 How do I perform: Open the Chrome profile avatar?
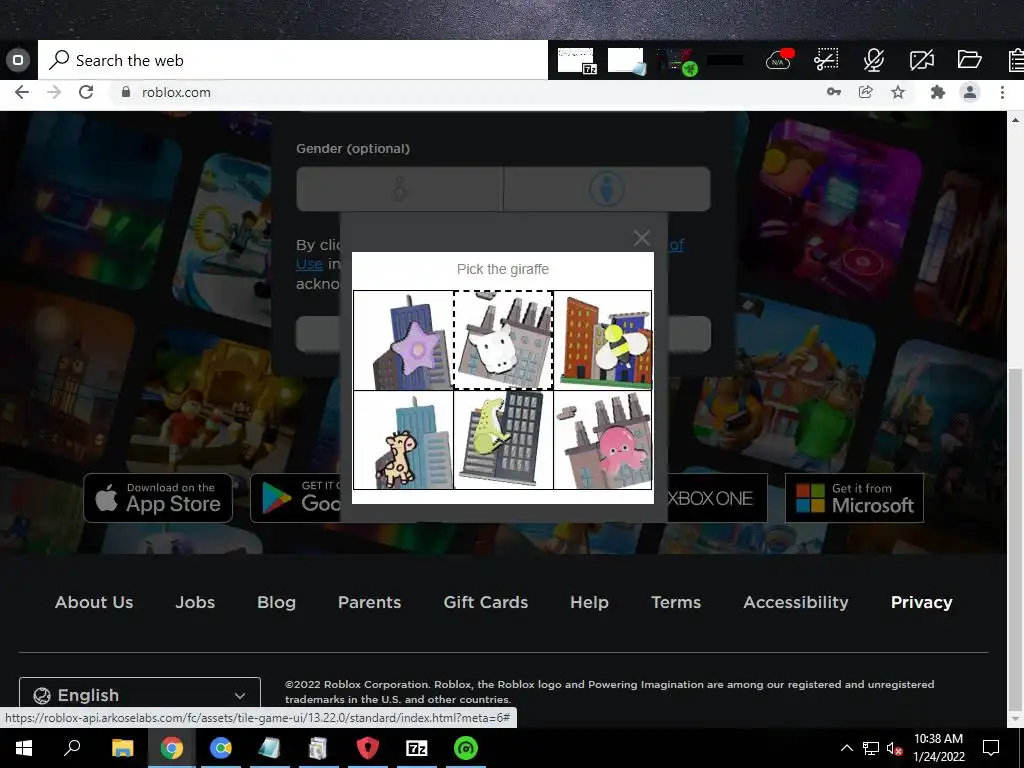970,92
